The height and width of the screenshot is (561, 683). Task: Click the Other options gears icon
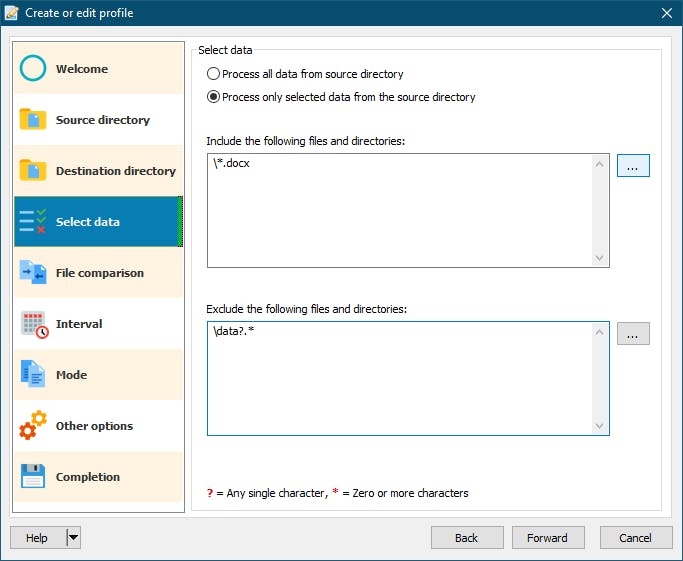33,426
